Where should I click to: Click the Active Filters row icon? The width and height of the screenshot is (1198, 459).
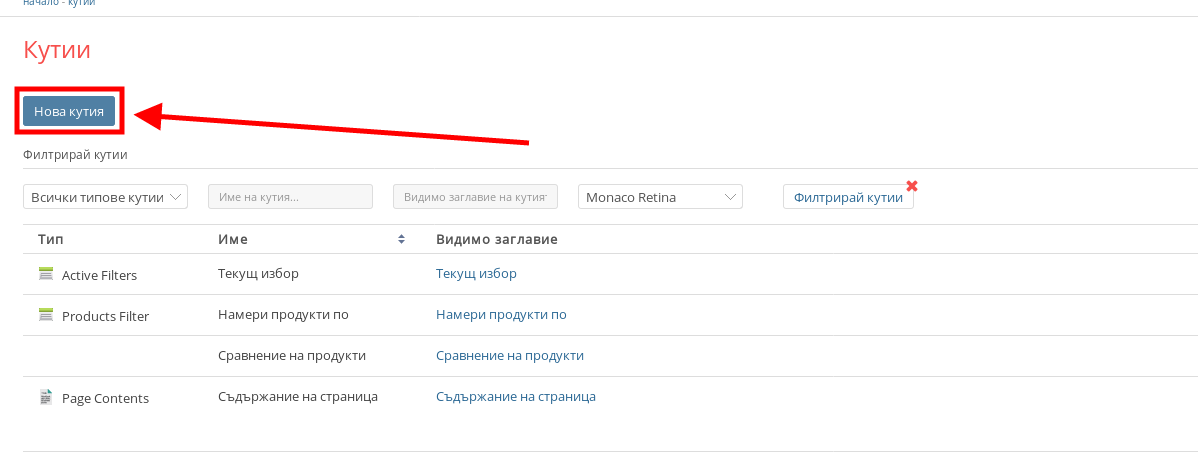(45, 274)
